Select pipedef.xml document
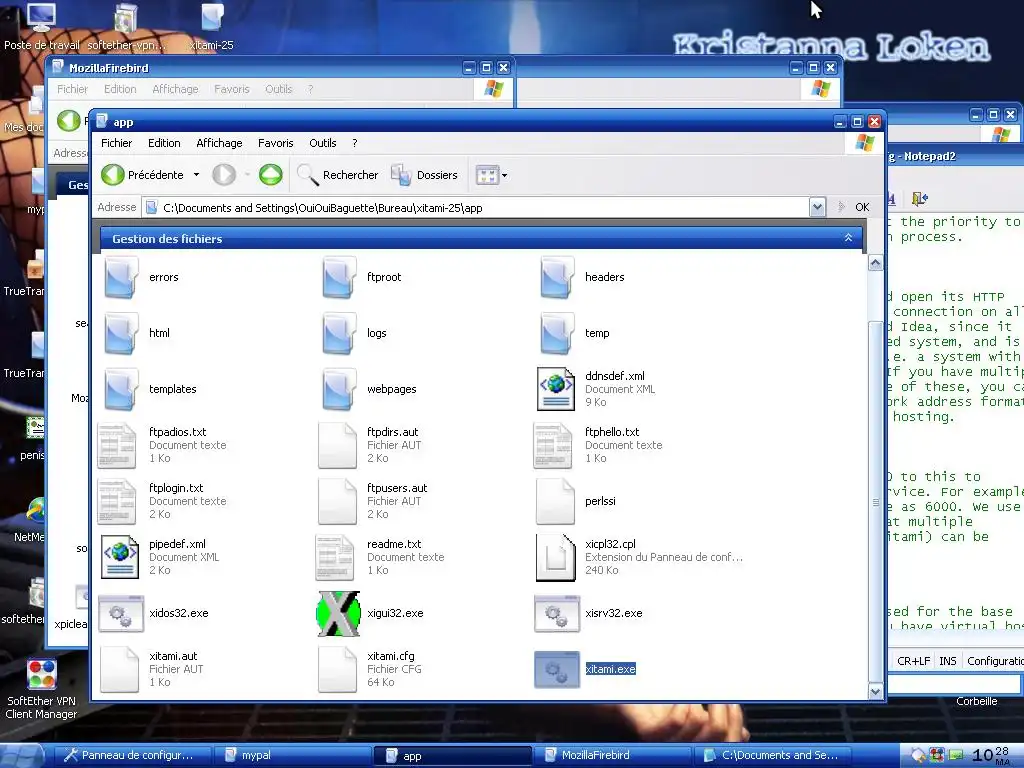 161,557
